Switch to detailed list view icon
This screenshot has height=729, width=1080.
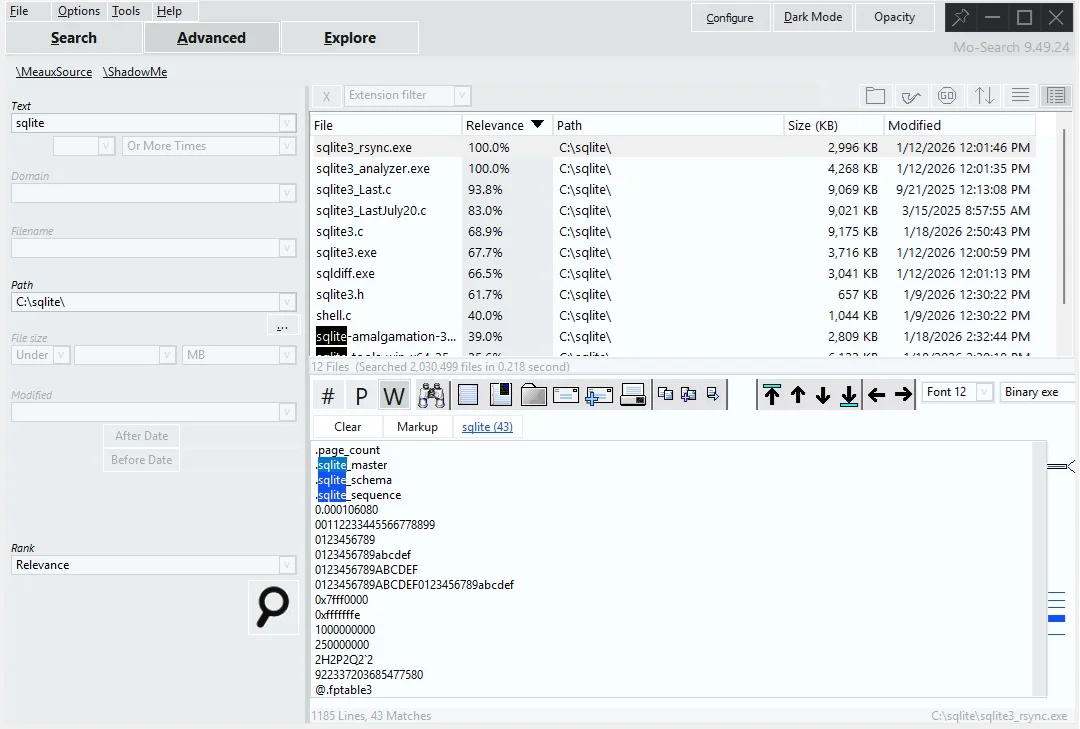[1054, 96]
